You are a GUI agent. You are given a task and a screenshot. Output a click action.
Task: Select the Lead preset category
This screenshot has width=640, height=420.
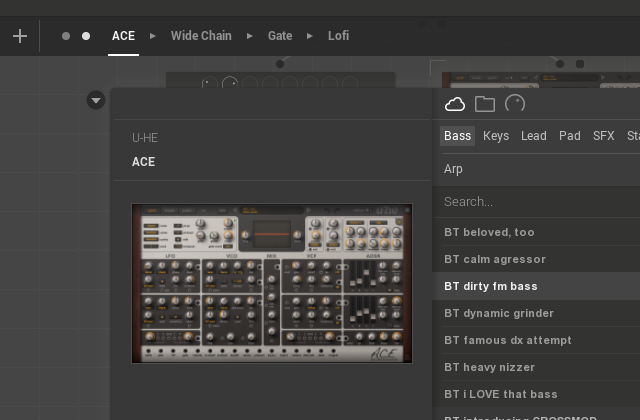click(534, 136)
